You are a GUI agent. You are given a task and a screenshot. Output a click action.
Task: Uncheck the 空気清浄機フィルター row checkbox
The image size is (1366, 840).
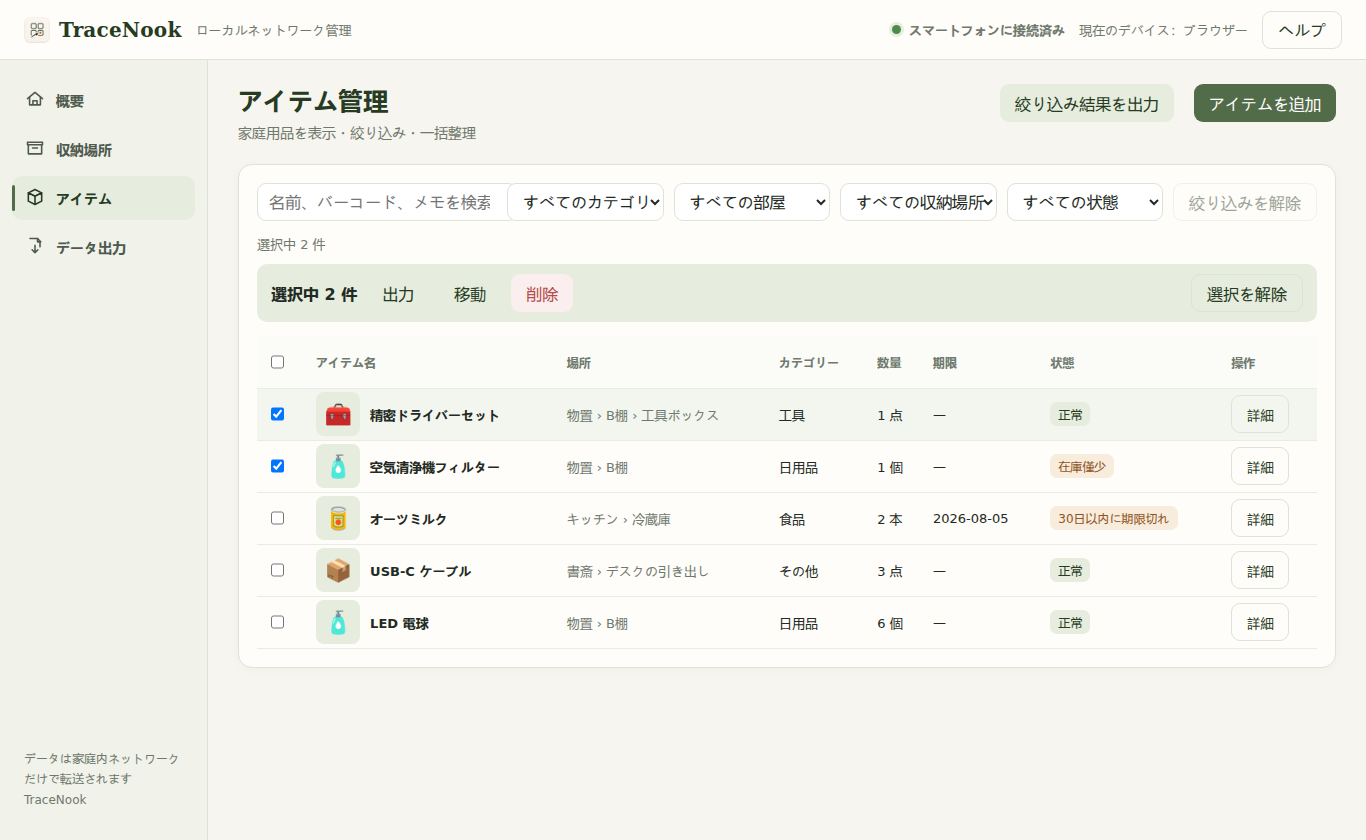click(x=277, y=466)
